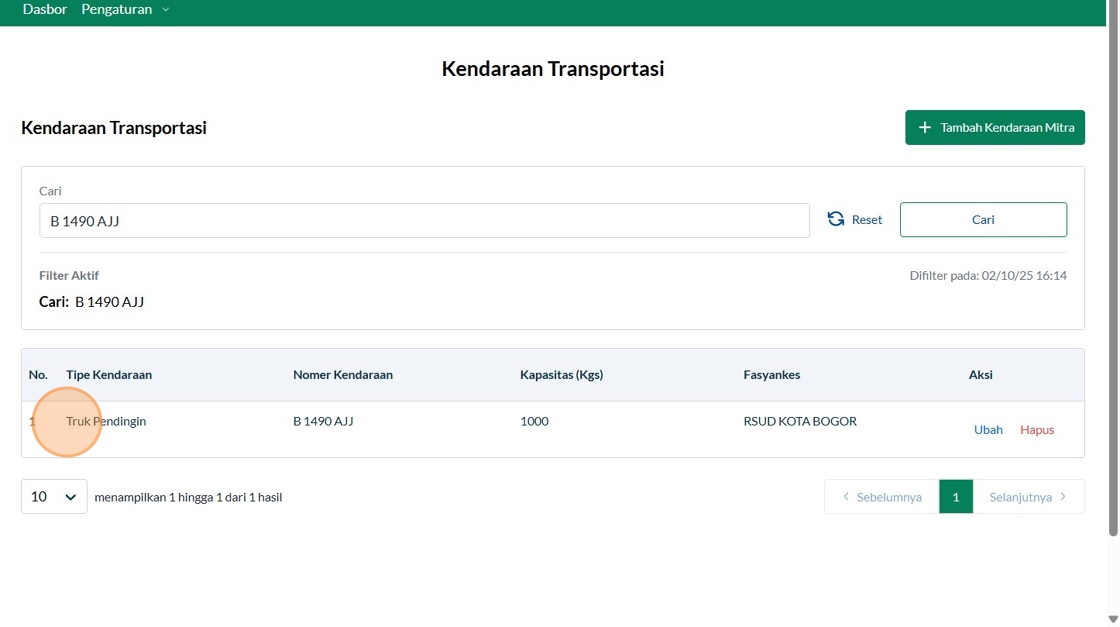
Task: Click the menampilkan 1 hingga 1 text
Action: pyautogui.click(x=189, y=497)
